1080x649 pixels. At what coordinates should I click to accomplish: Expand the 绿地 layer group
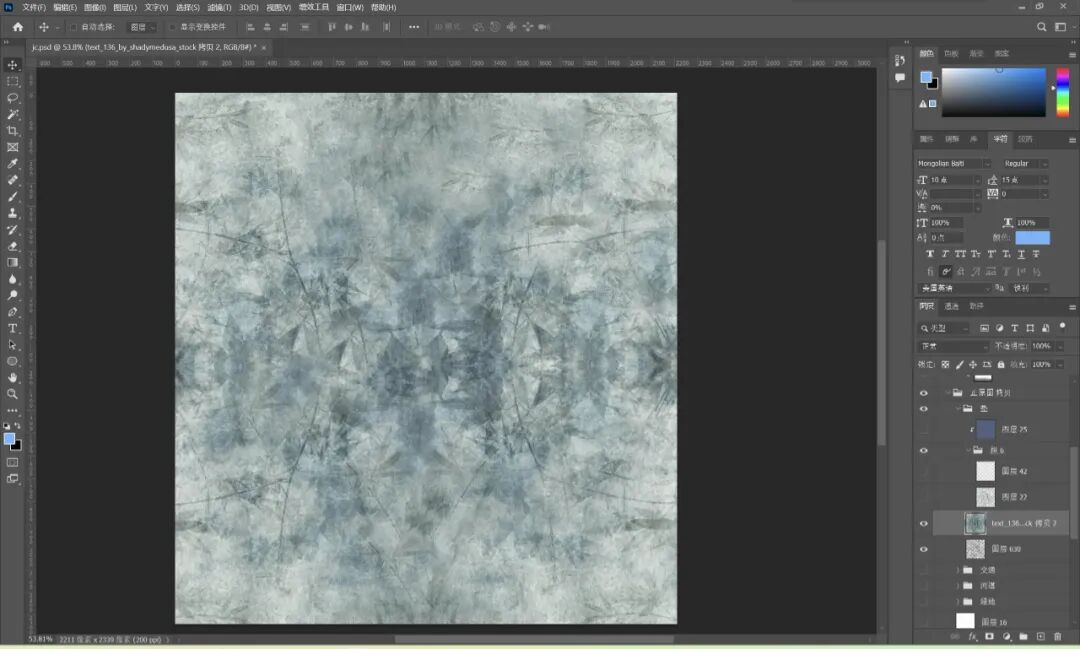click(958, 601)
